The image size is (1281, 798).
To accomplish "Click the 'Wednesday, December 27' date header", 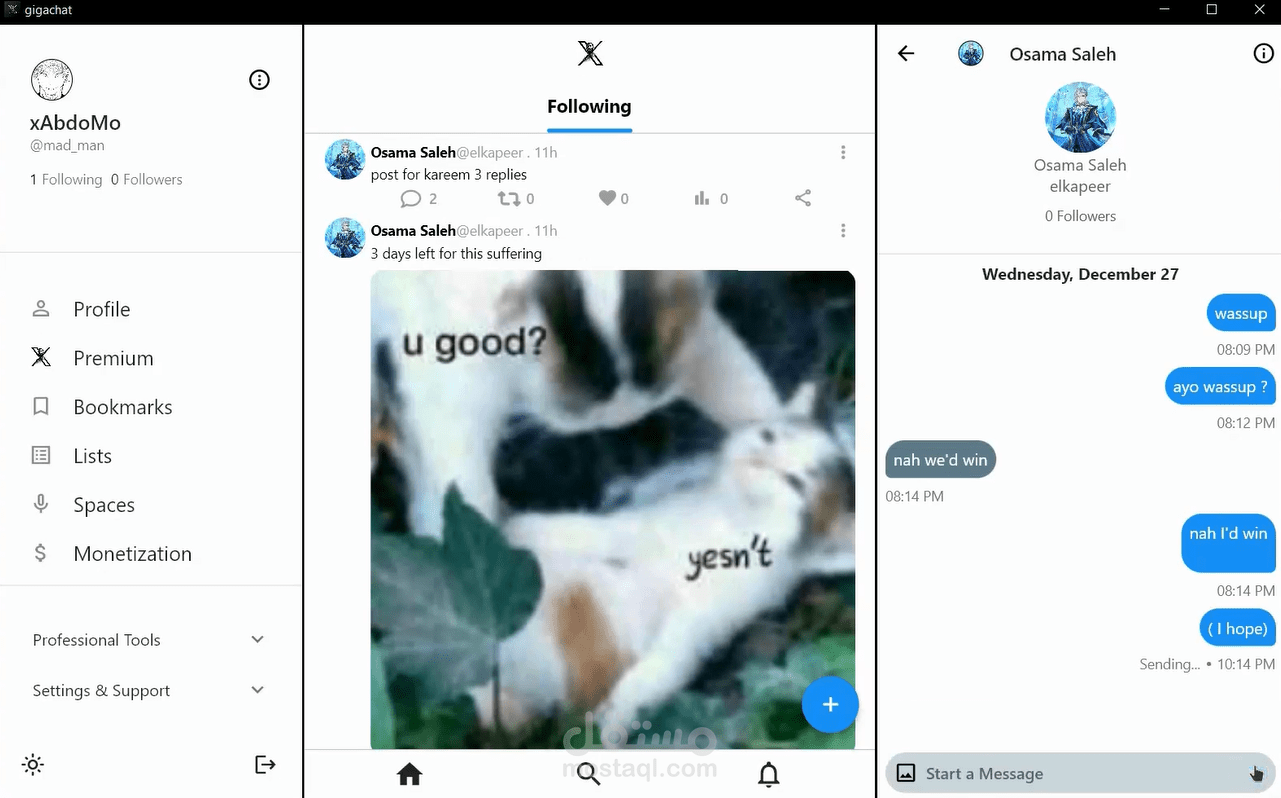I will pos(1080,274).
